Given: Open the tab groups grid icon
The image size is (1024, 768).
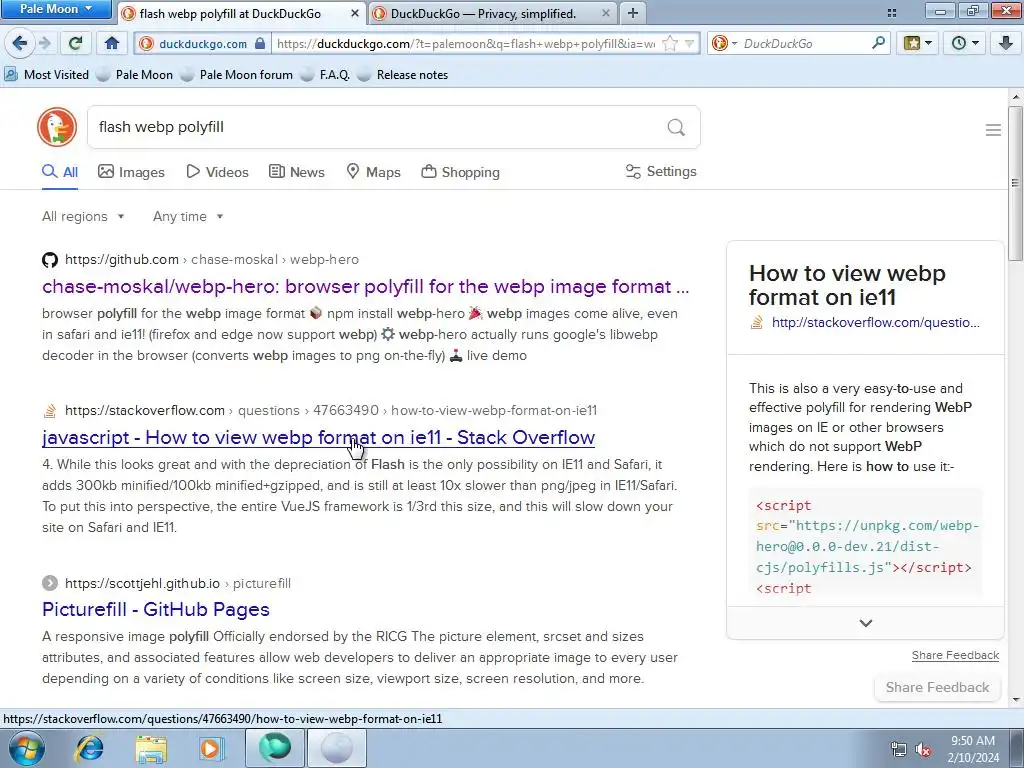Looking at the screenshot, I should 891,12.
